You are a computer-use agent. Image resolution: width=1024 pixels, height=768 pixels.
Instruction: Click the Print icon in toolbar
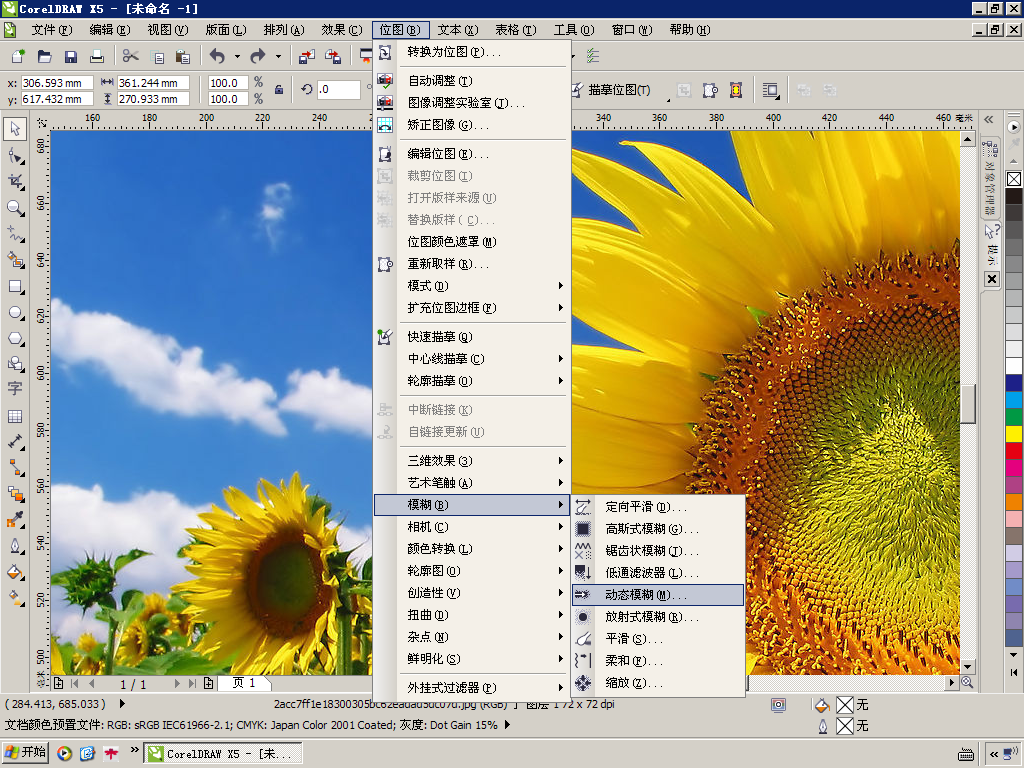[97, 57]
